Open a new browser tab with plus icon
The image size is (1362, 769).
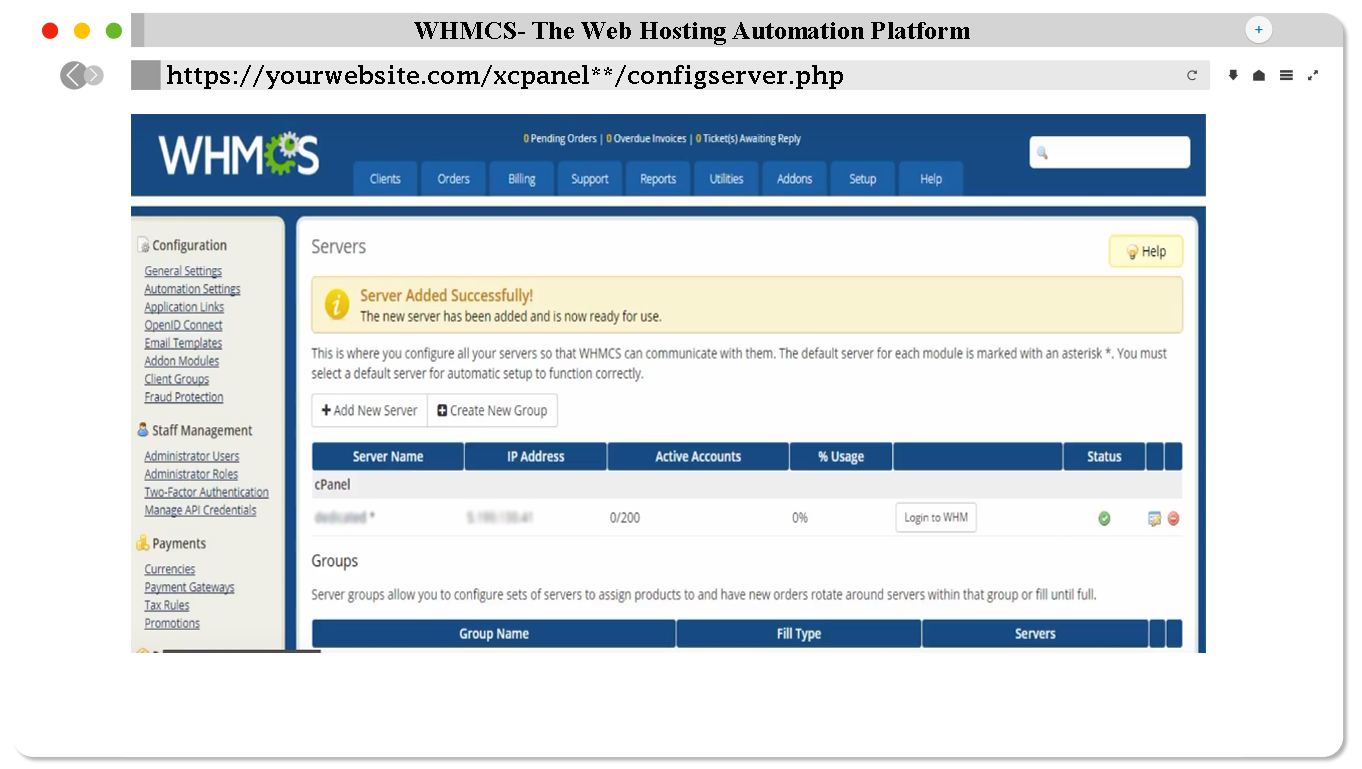pyautogui.click(x=1258, y=30)
